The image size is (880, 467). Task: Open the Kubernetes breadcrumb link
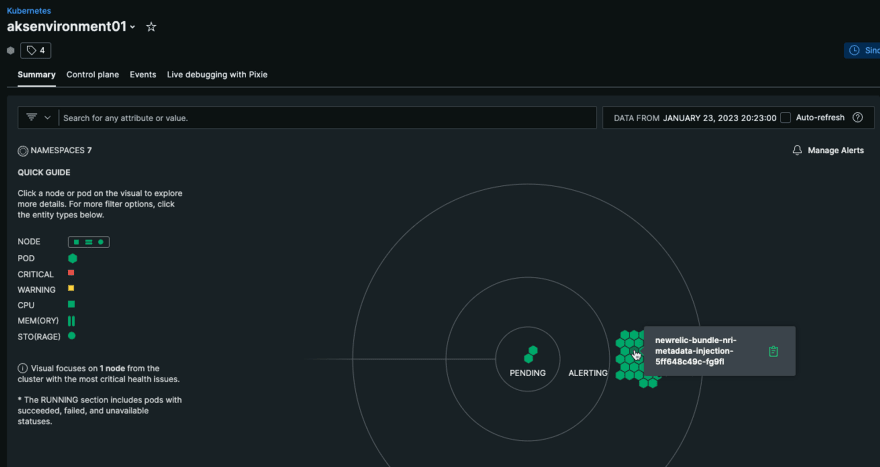(x=29, y=11)
